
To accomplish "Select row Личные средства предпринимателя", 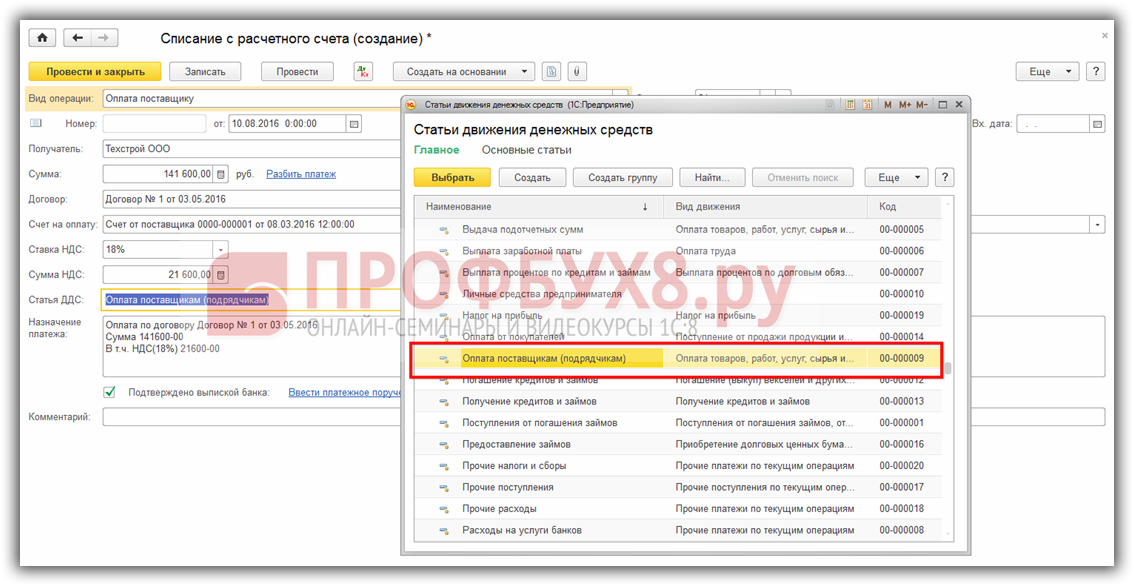I will pyautogui.click(x=677, y=294).
